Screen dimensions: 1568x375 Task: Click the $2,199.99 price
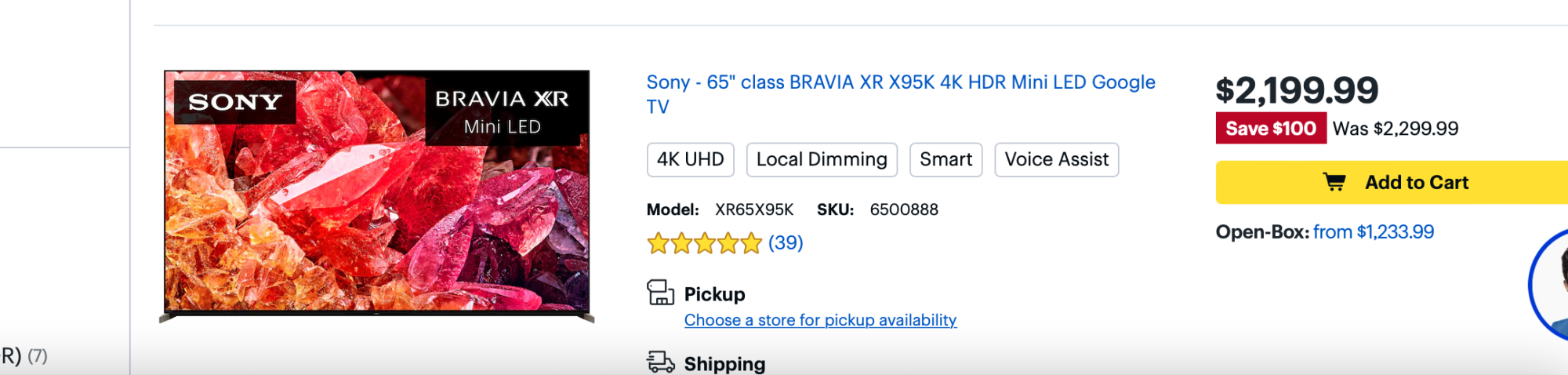pyautogui.click(x=1297, y=90)
